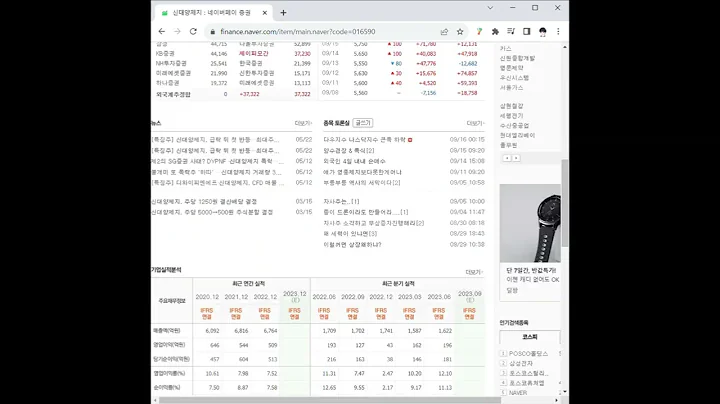
Task: Click the vertical scrollbar thumb
Action: (x=565, y=203)
